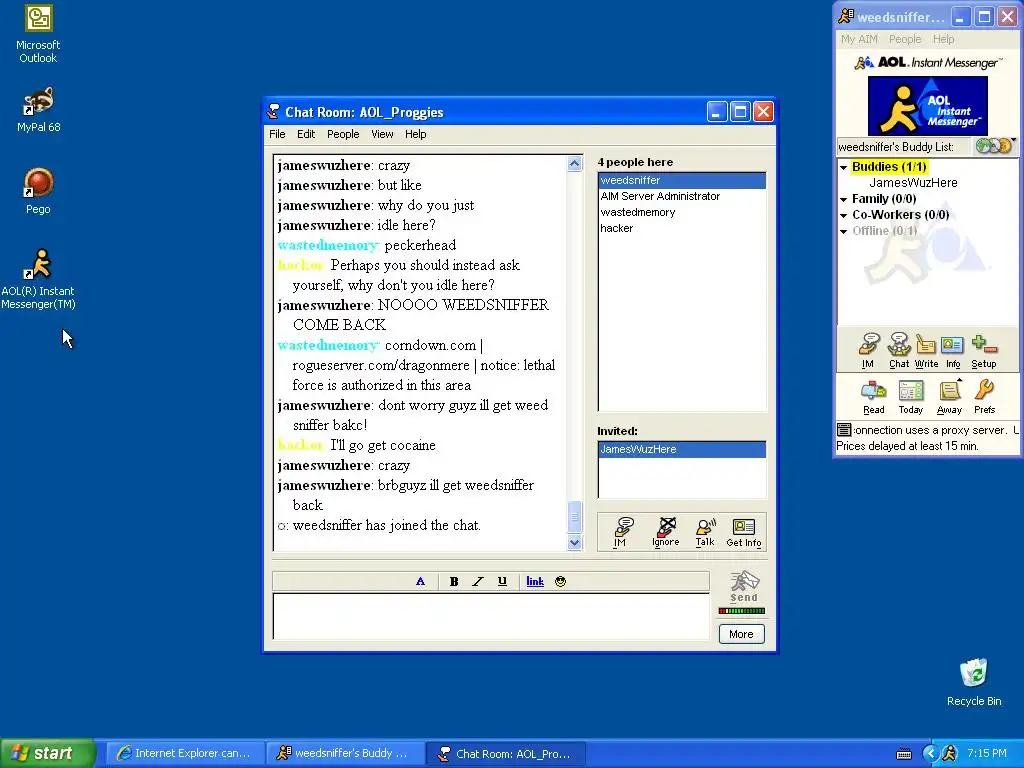
Task: Select AOL Instant Messenger desktop shortcut
Action: pyautogui.click(x=38, y=280)
